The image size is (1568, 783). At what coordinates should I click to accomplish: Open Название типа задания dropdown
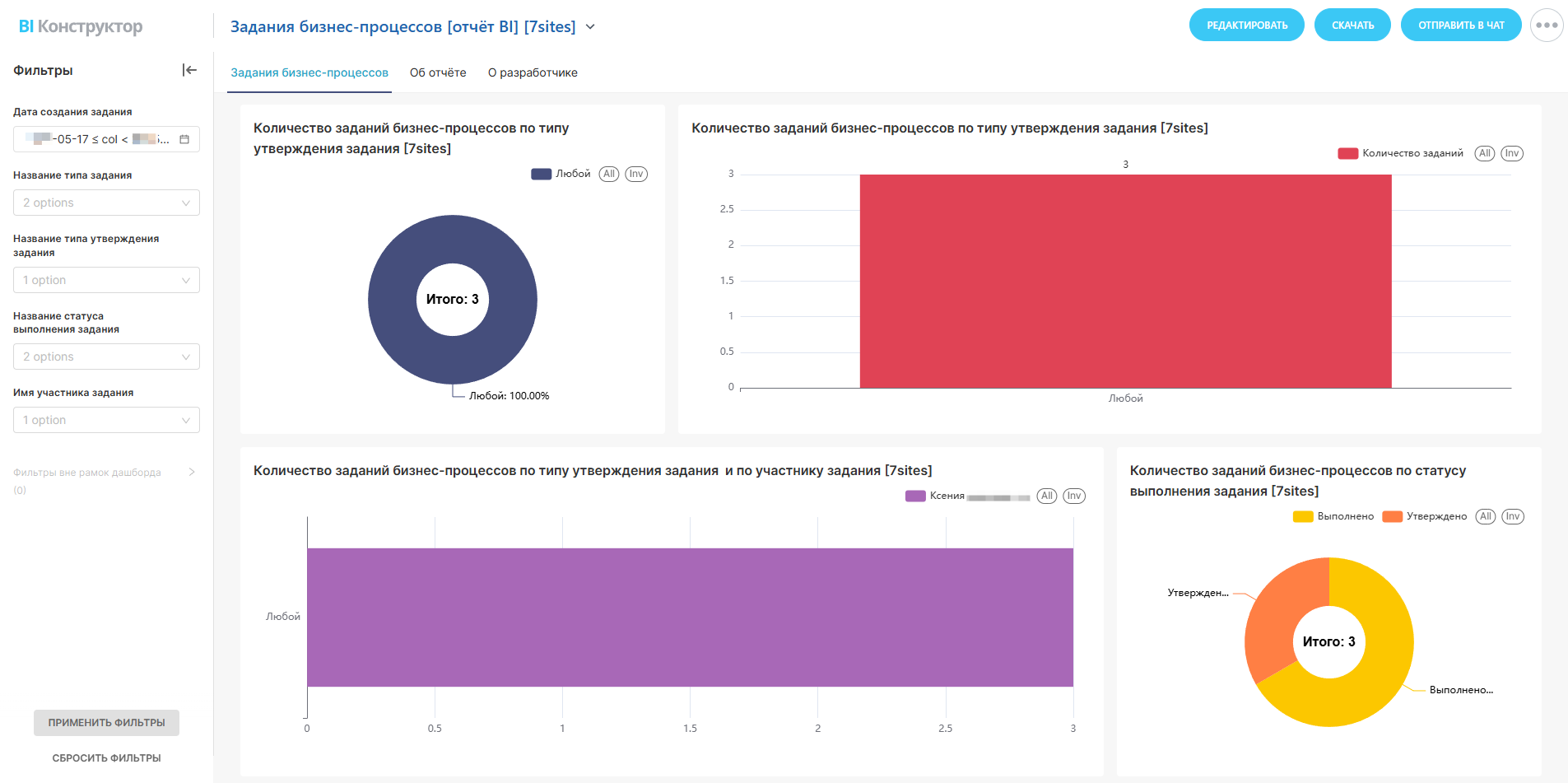[106, 203]
